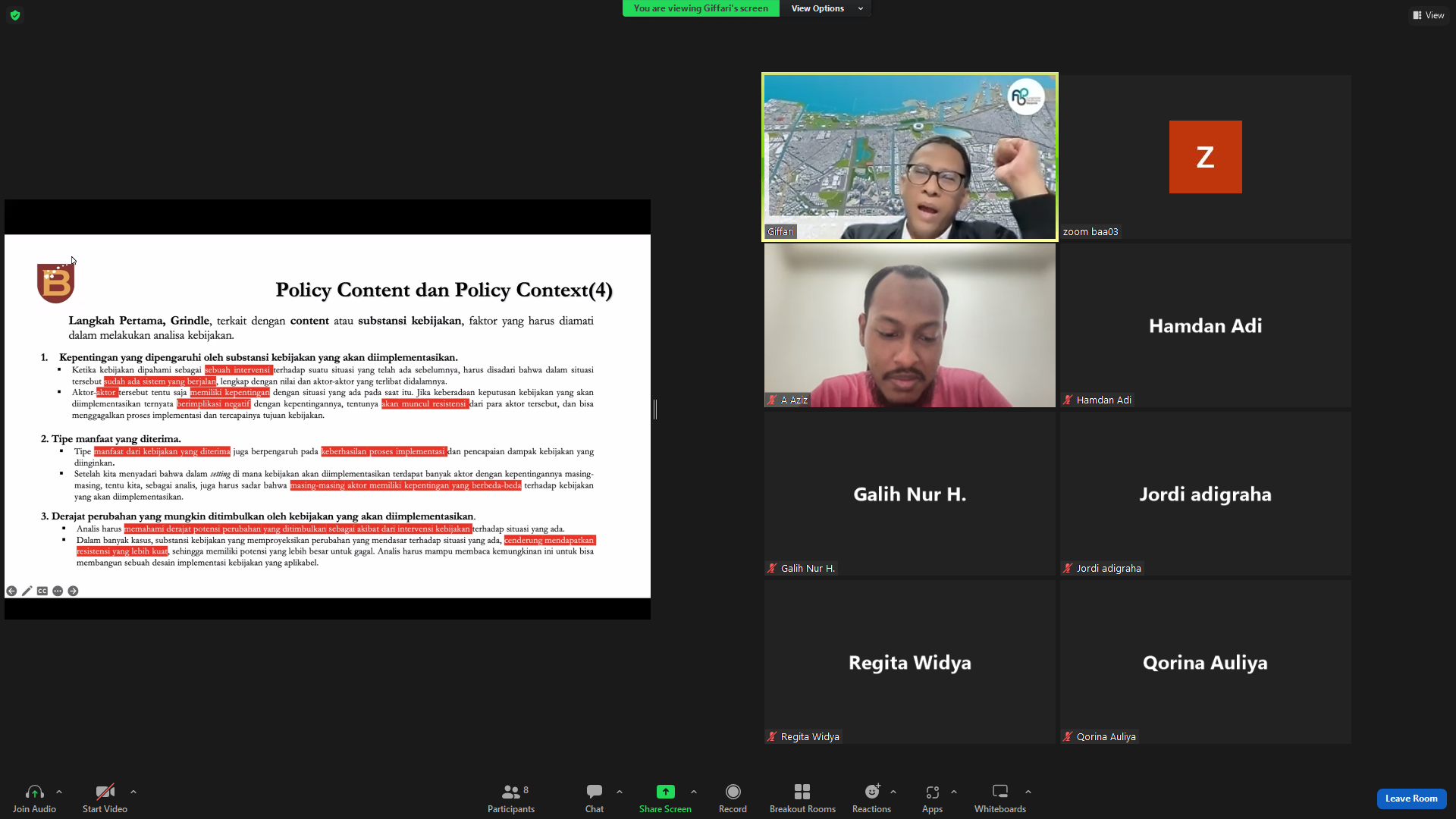Click the highlighted text "akan muncul resistensi"
The height and width of the screenshot is (819, 1456).
pos(425,404)
